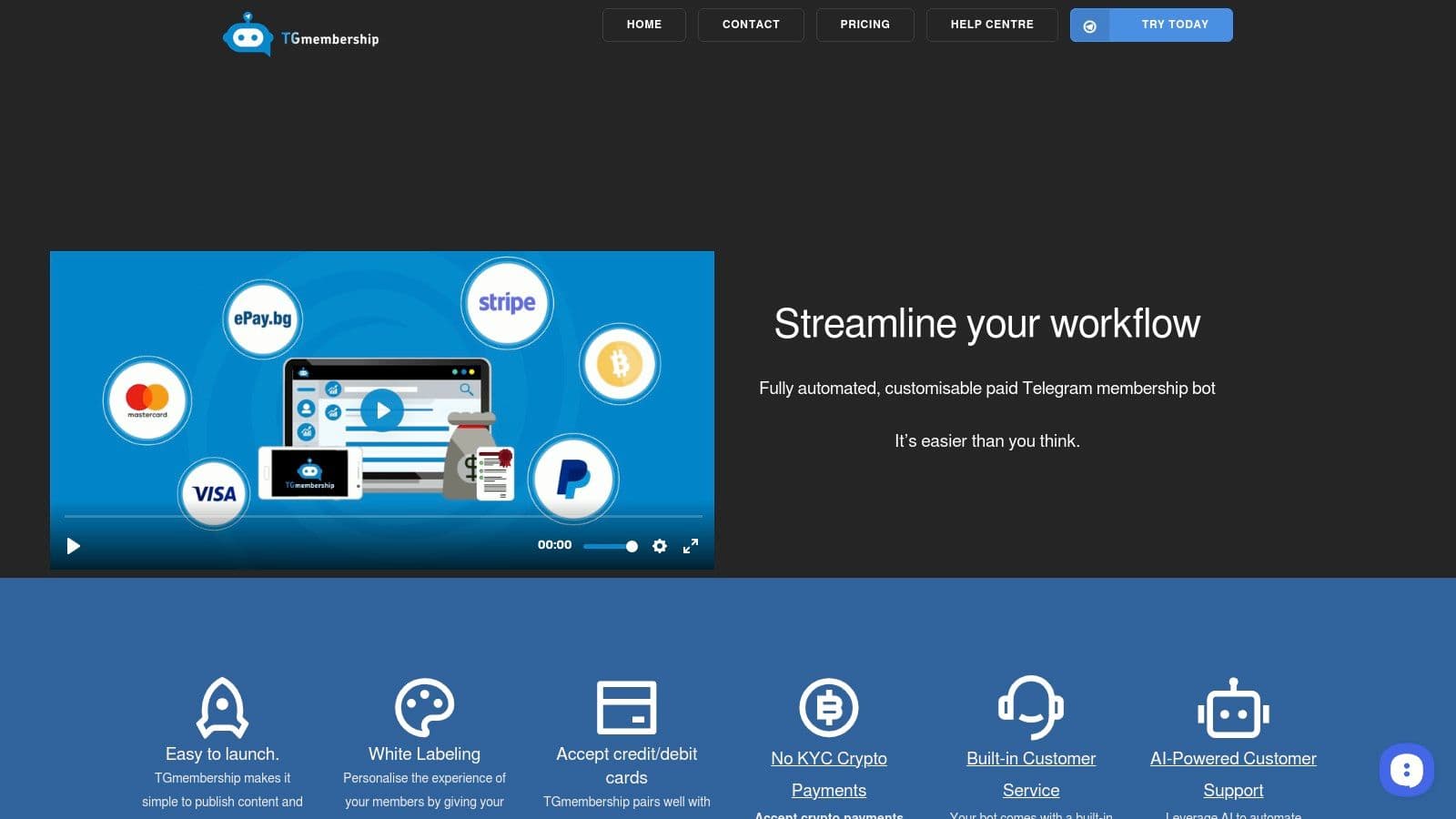Click the palette White Labeling icon
Screen dimensions: 1456x819
click(x=424, y=707)
